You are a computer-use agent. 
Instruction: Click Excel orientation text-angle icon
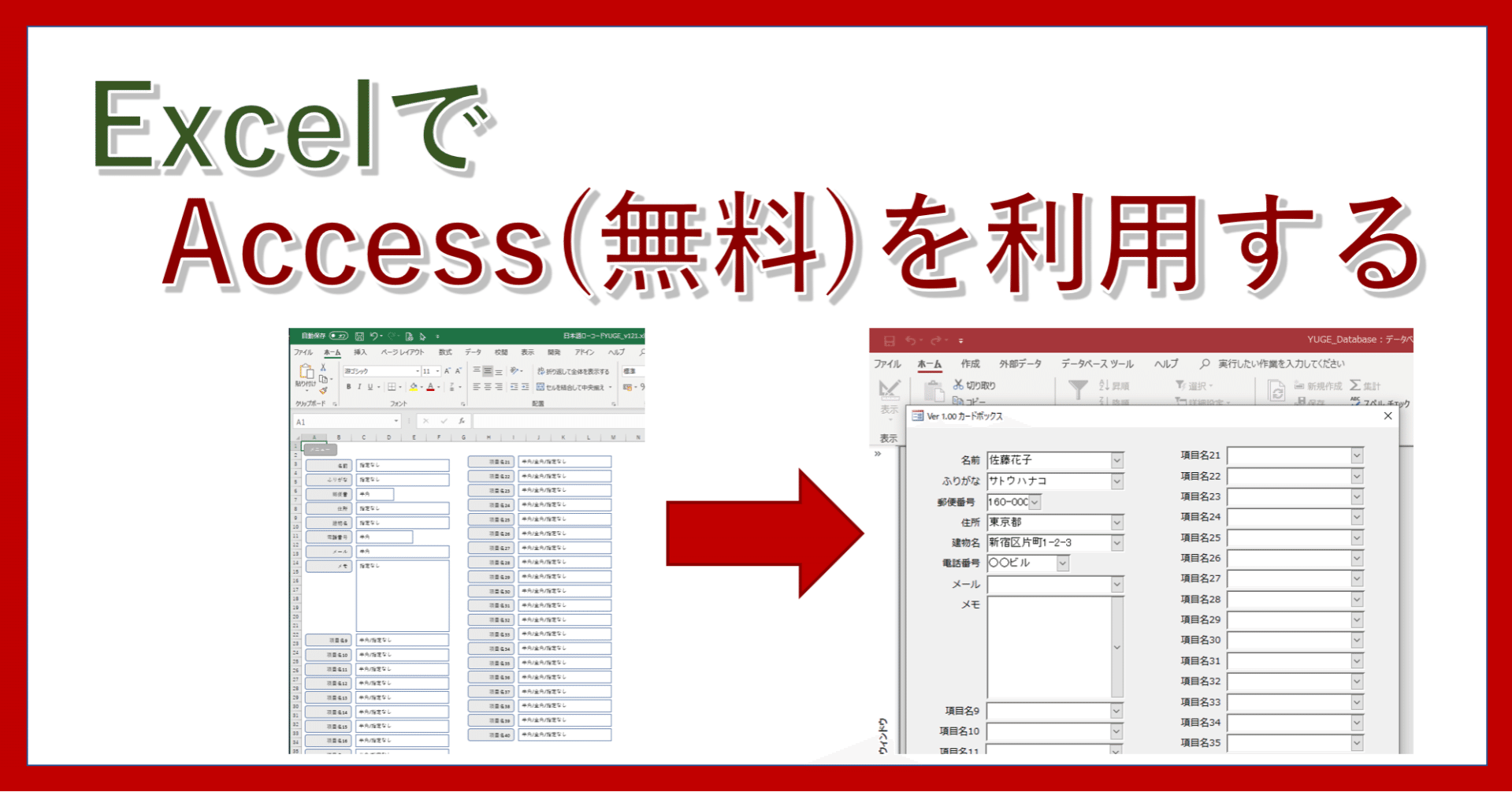coord(514,371)
